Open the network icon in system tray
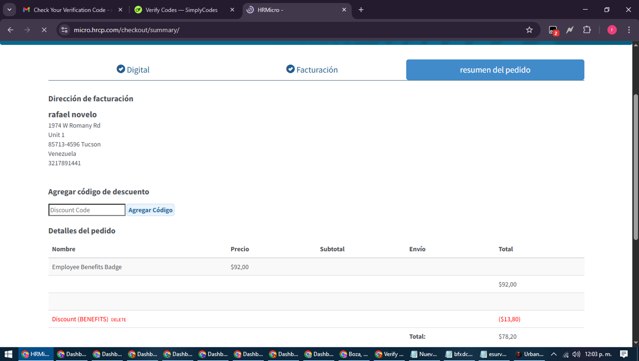Screen dimensions: 639x361 click(566, 354)
